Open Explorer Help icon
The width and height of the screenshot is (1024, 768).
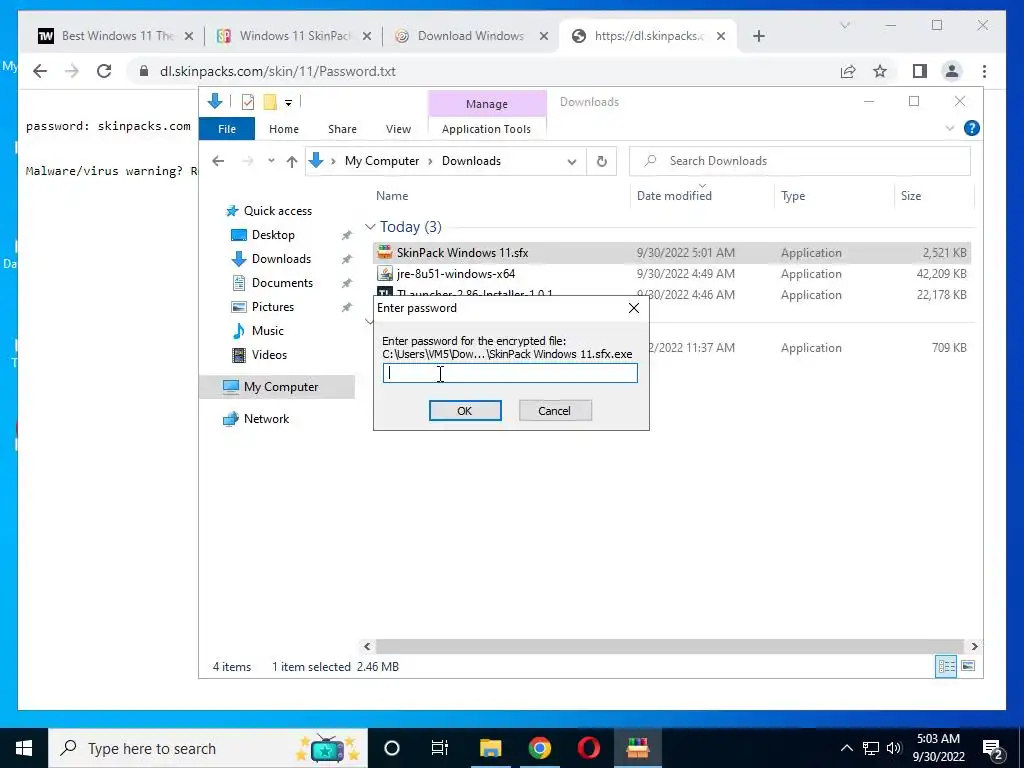(x=971, y=129)
